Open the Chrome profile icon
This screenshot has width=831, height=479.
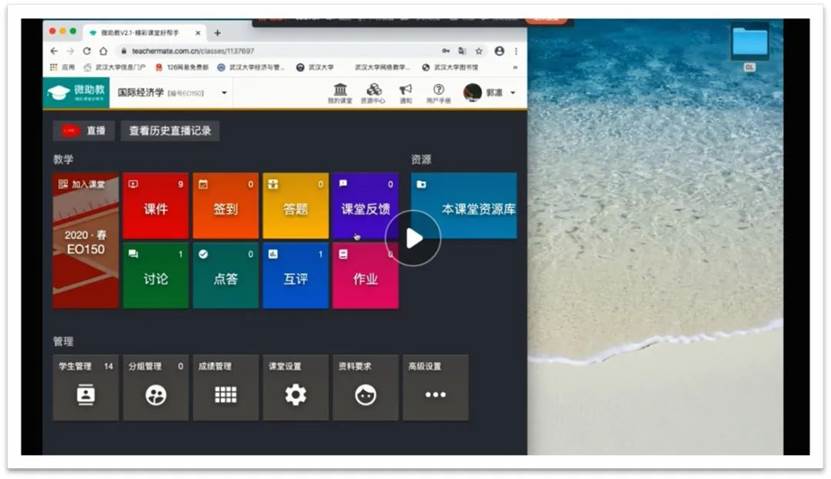point(499,51)
